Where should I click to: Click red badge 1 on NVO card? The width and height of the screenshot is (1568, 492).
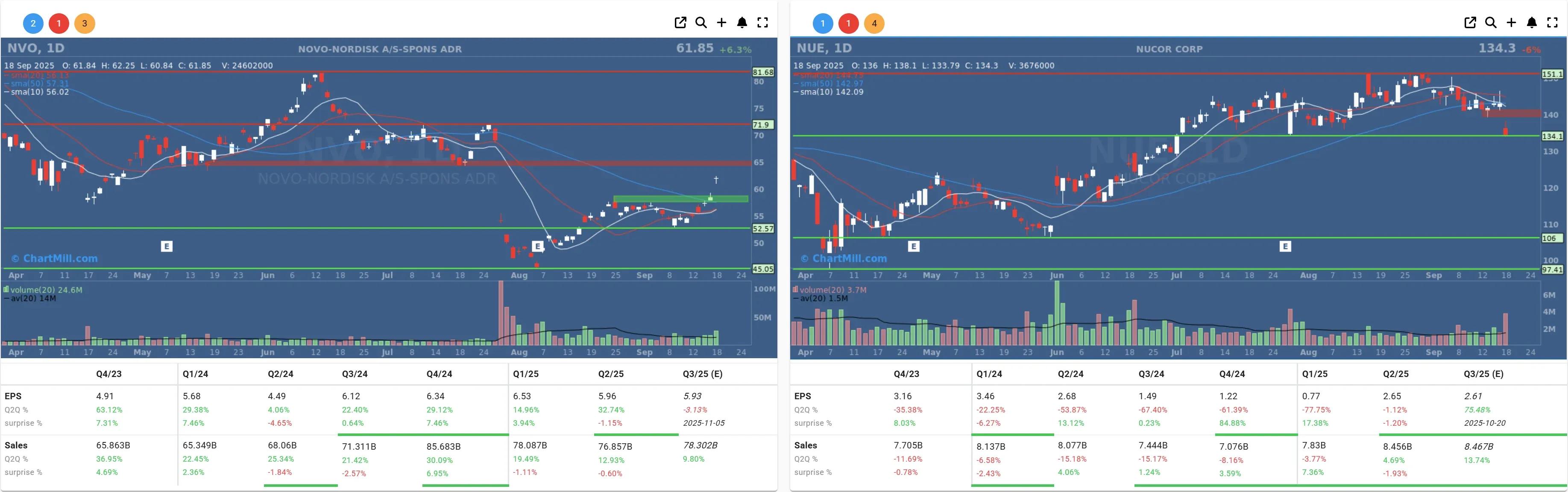[x=59, y=24]
